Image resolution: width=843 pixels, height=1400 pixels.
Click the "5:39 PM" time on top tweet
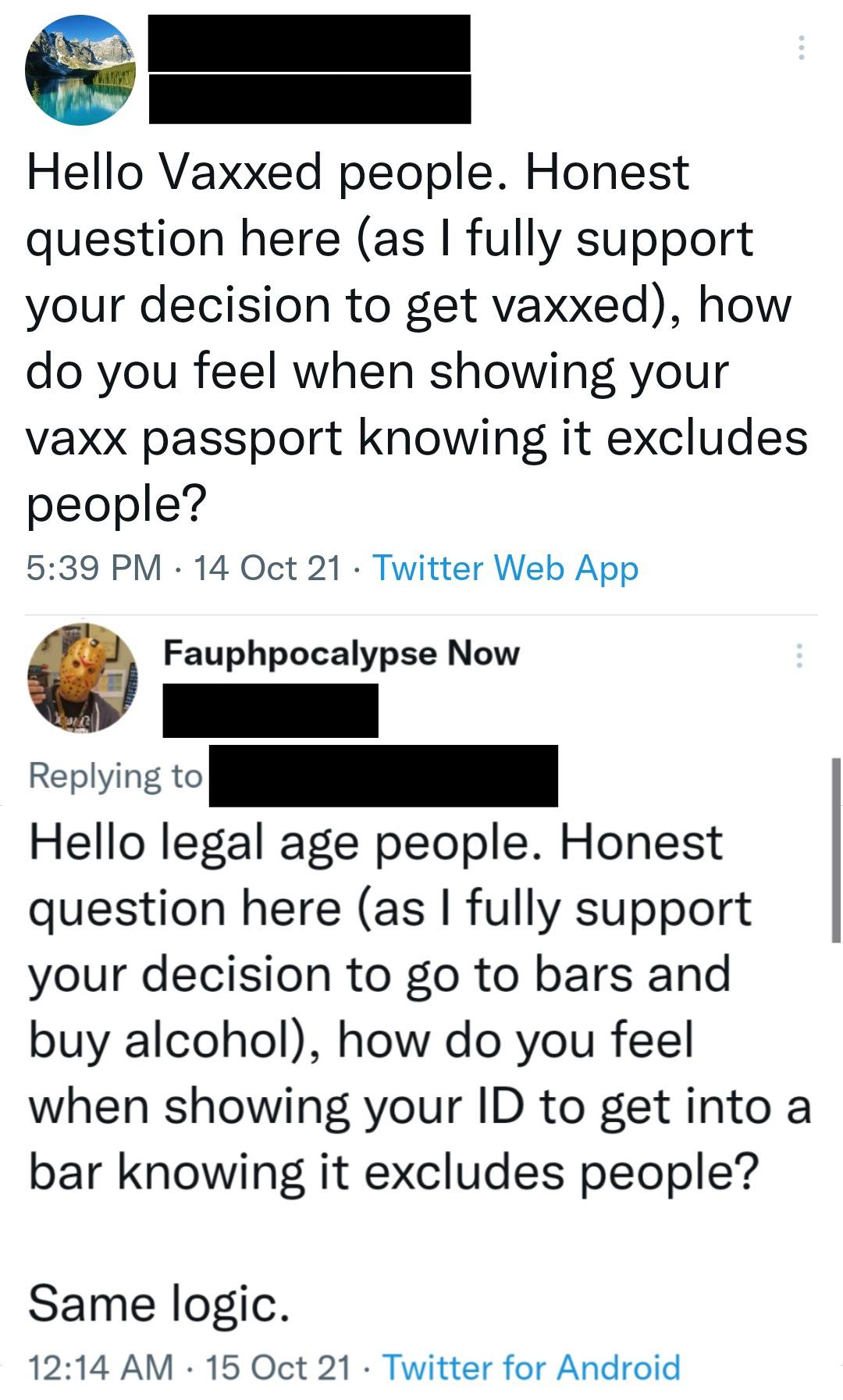[x=94, y=568]
